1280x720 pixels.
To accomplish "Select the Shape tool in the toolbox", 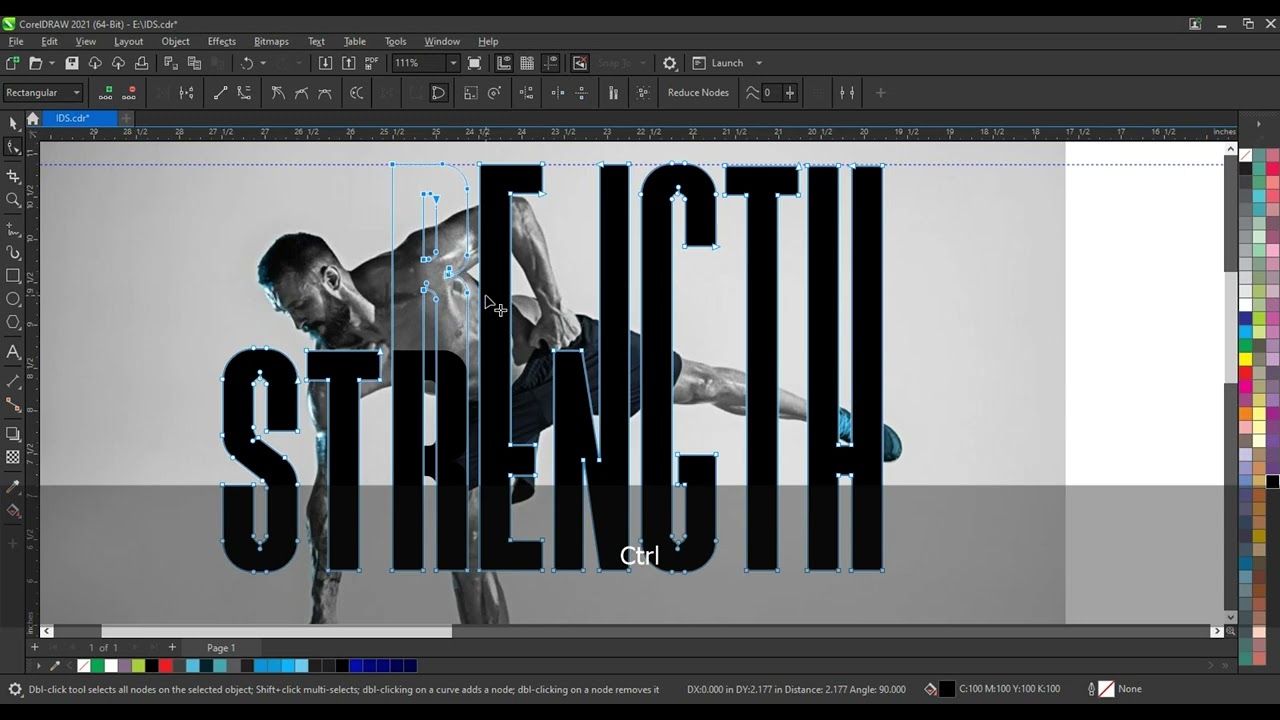I will tap(13, 148).
